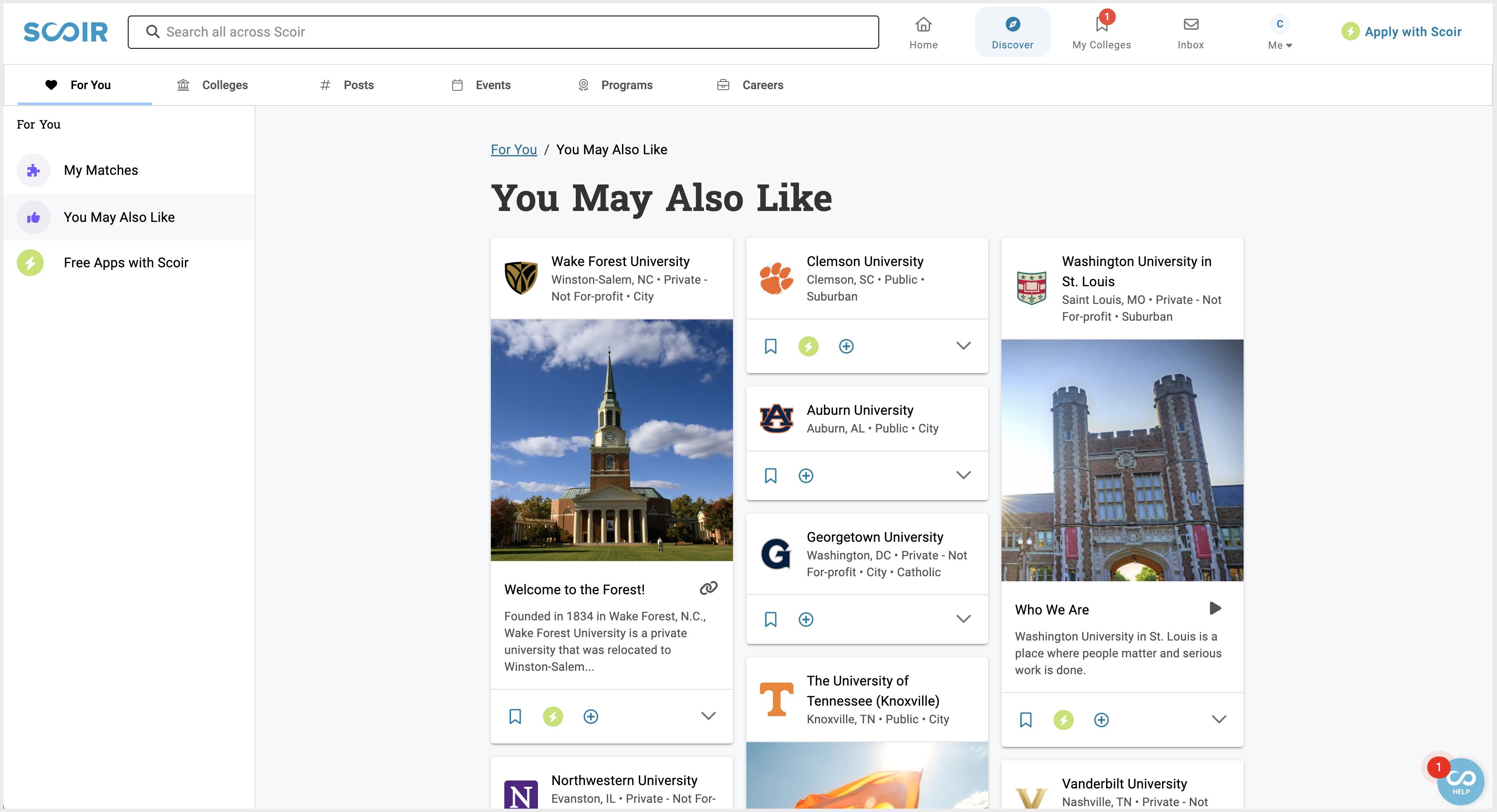Click Wake Forest free application lightning icon
The height and width of the screenshot is (812, 1497).
click(553, 716)
